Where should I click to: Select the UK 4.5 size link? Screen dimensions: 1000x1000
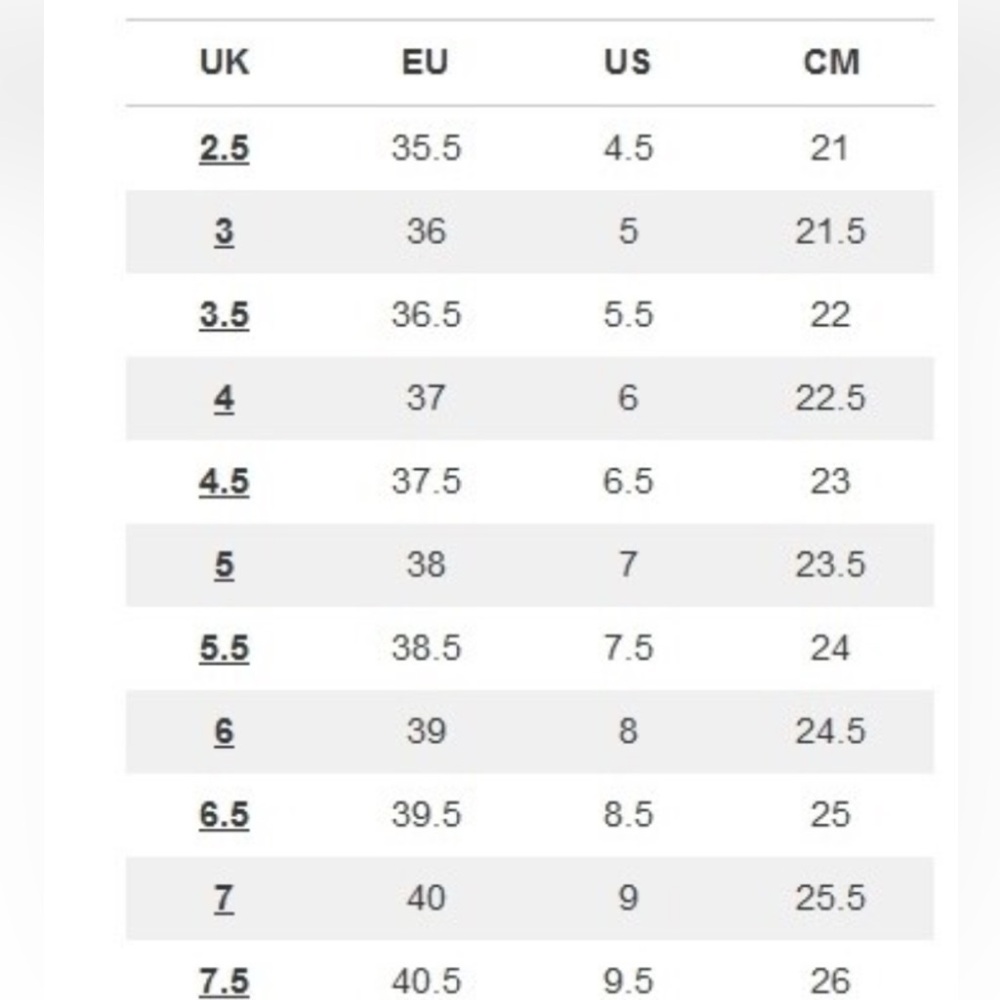[224, 482]
